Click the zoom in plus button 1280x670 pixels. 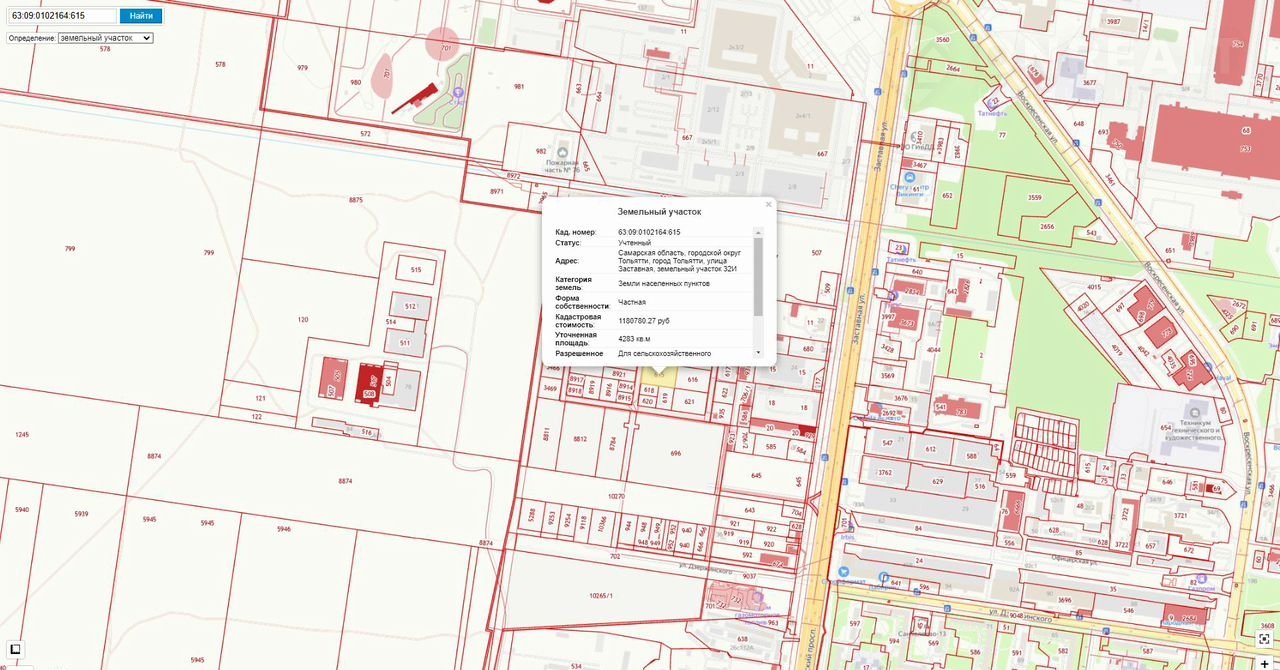click(x=1264, y=662)
